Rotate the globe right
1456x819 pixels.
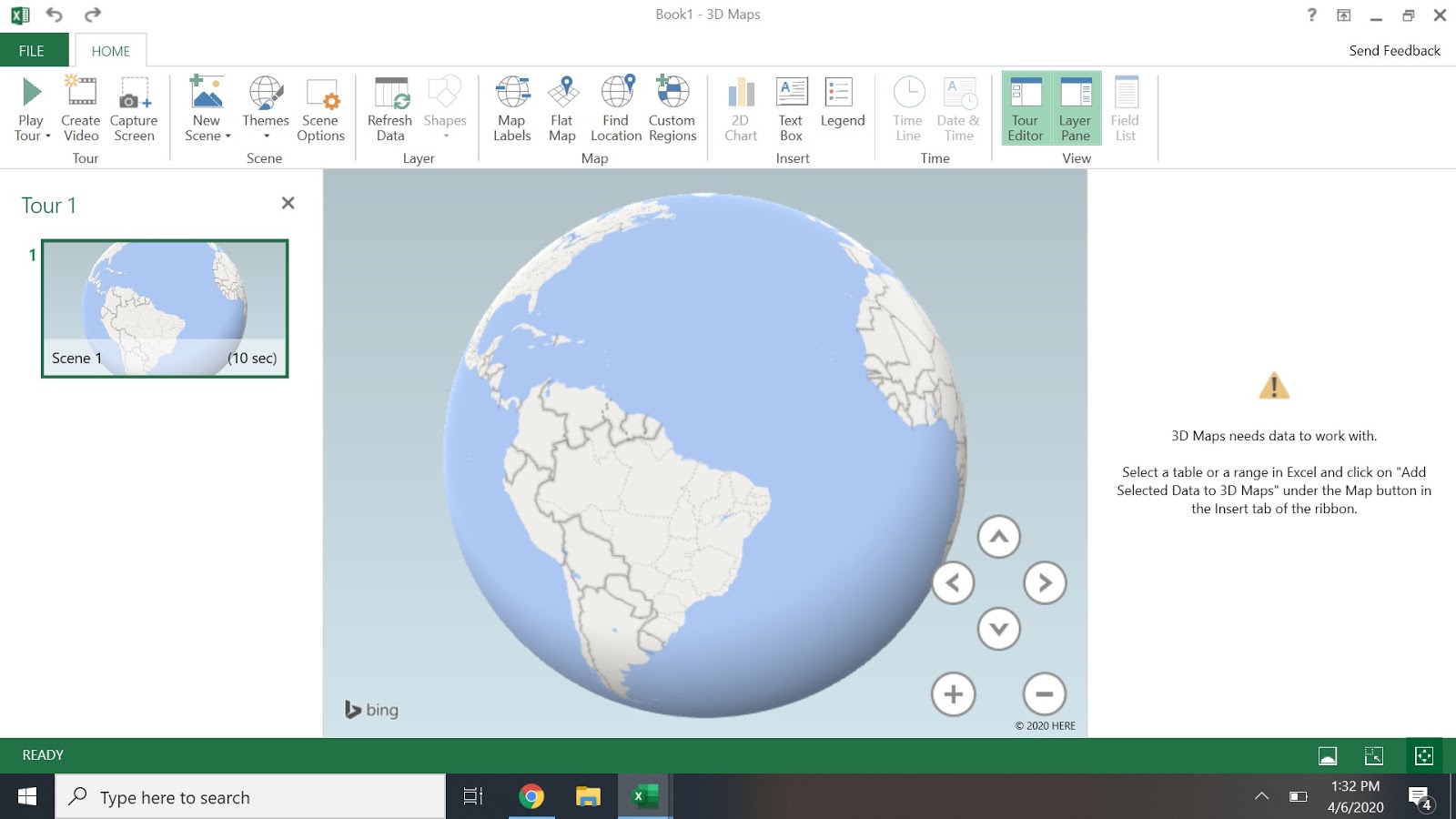(1045, 583)
